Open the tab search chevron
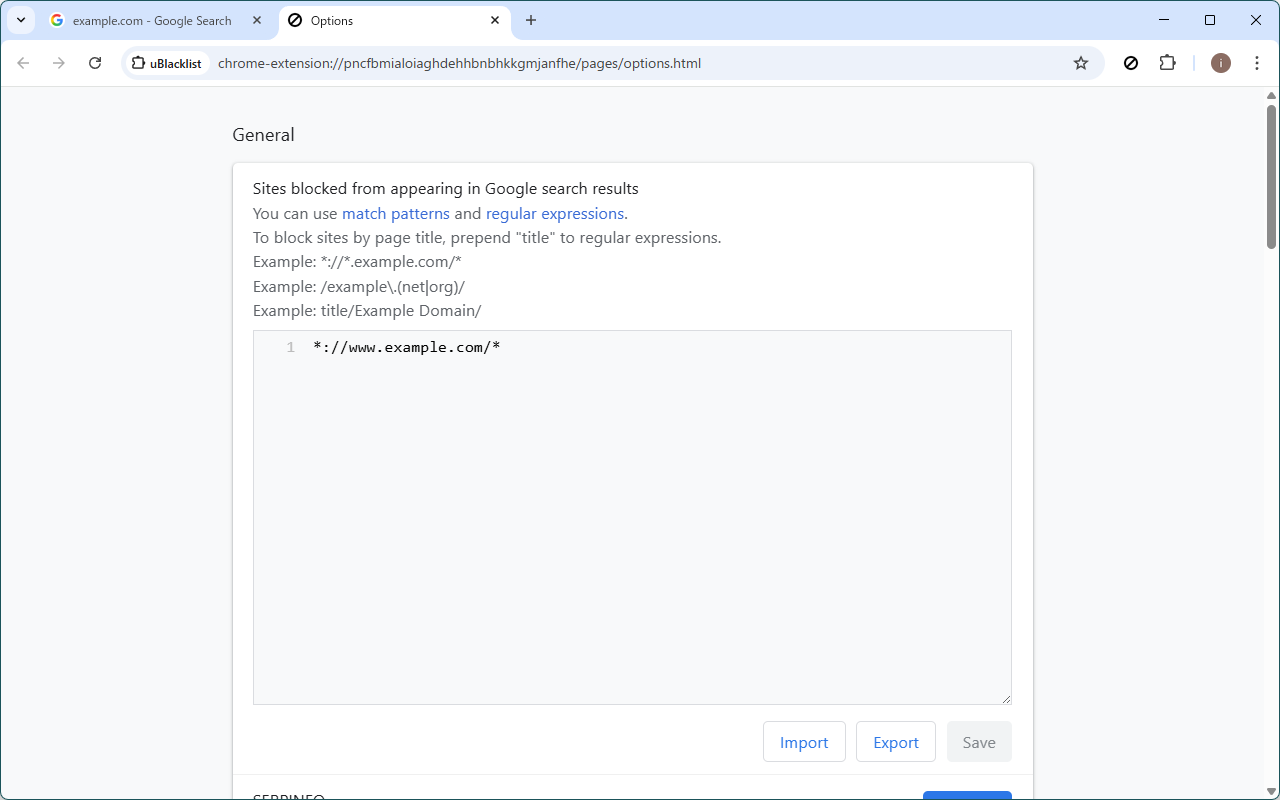1280x800 pixels. (x=20, y=20)
